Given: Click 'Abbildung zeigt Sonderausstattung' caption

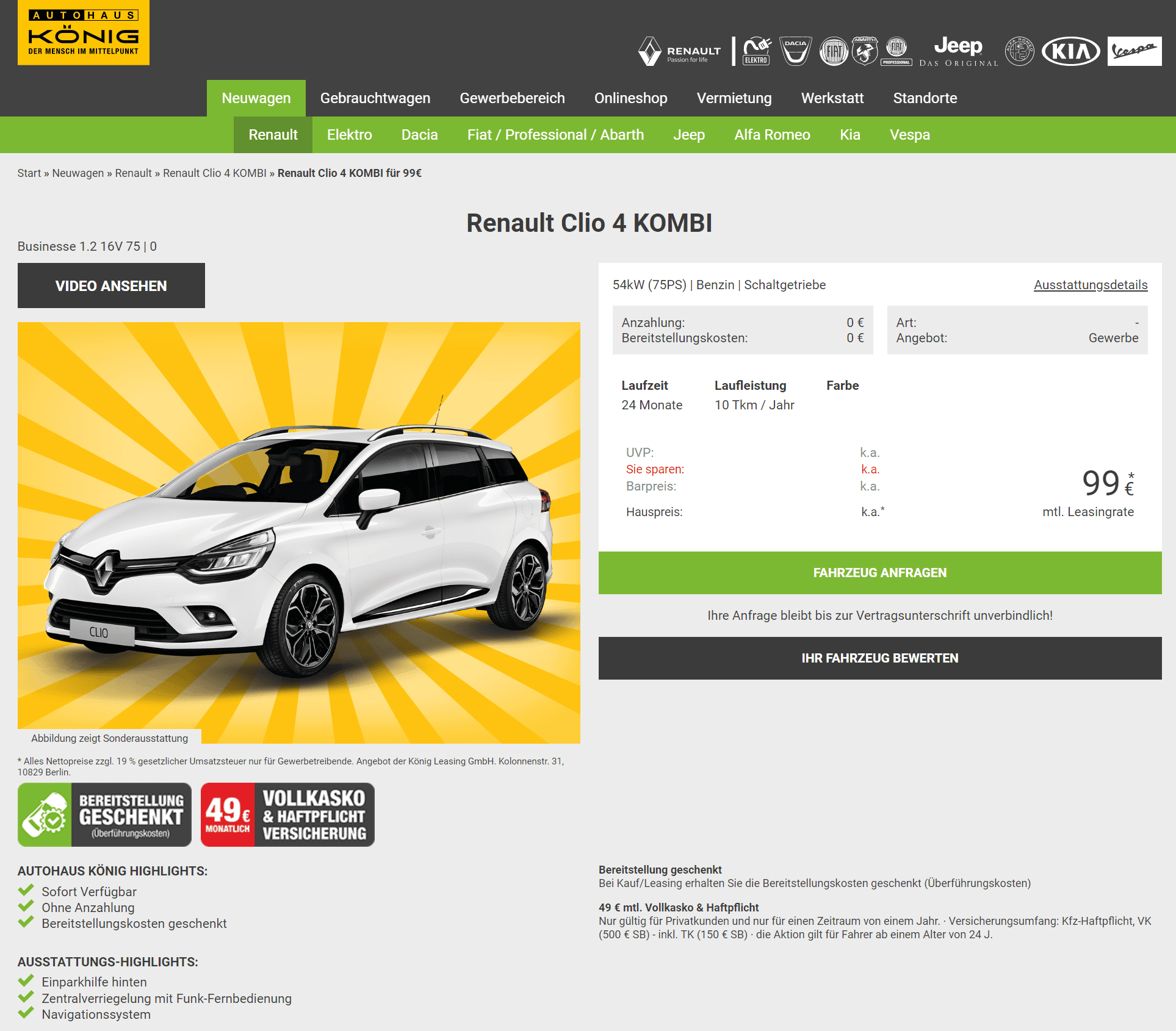Looking at the screenshot, I should [x=110, y=738].
